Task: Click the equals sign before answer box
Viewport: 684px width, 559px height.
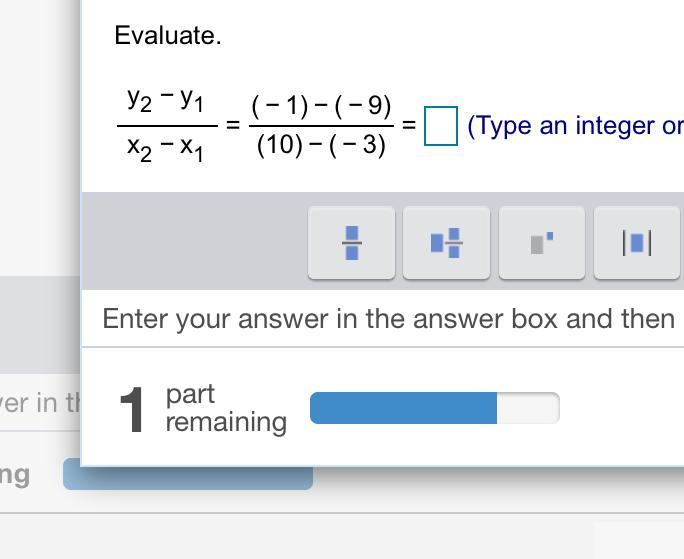Action: [x=409, y=126]
